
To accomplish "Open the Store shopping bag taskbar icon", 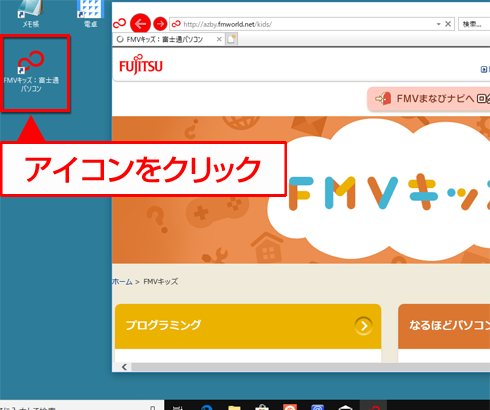I will coord(262,407).
